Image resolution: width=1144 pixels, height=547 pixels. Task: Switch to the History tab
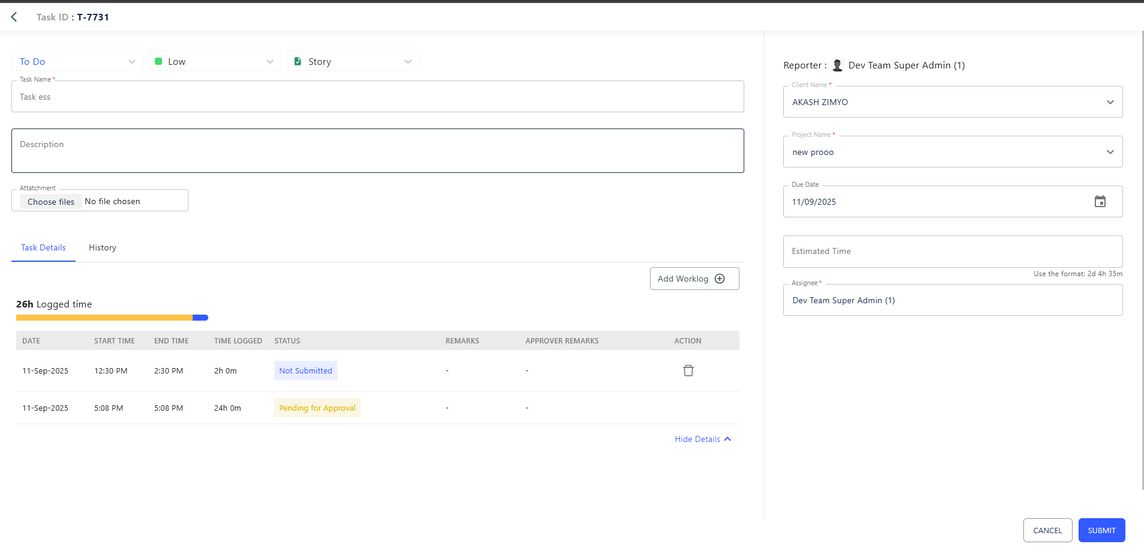click(102, 248)
